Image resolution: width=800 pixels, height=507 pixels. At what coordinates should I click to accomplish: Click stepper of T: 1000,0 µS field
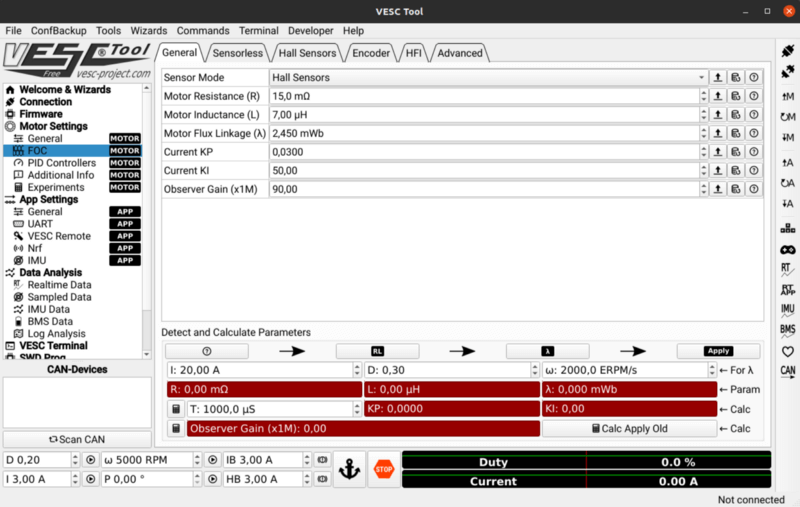pyautogui.click(x=357, y=409)
